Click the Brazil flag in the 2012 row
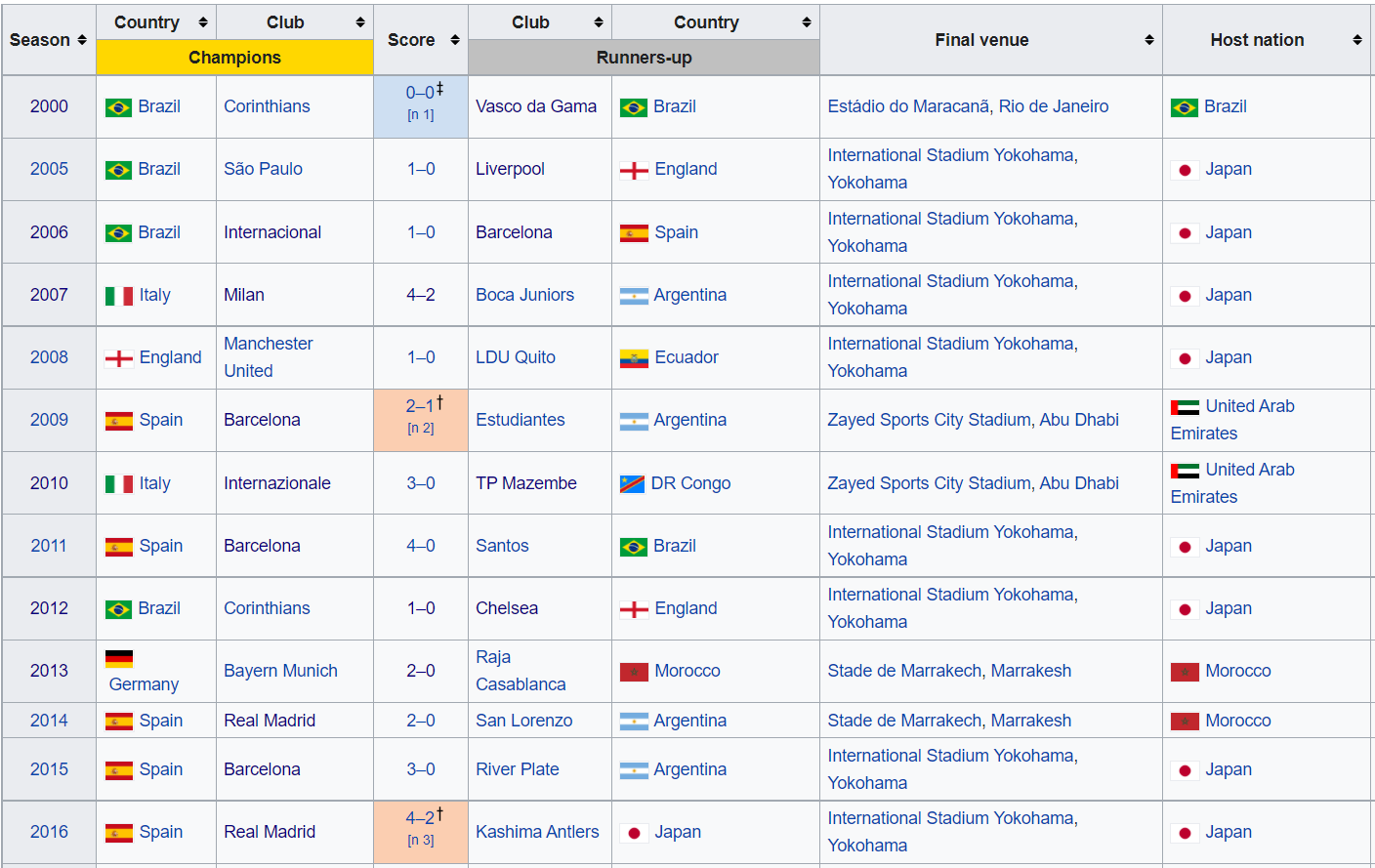 [x=119, y=609]
